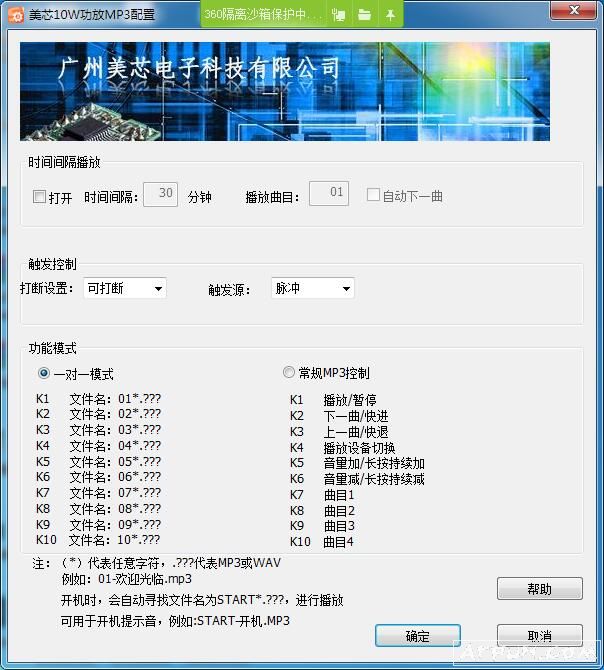Image resolution: width=604 pixels, height=670 pixels.
Task: Click the K5 文件名: 05*.??? row
Action: click(98, 461)
